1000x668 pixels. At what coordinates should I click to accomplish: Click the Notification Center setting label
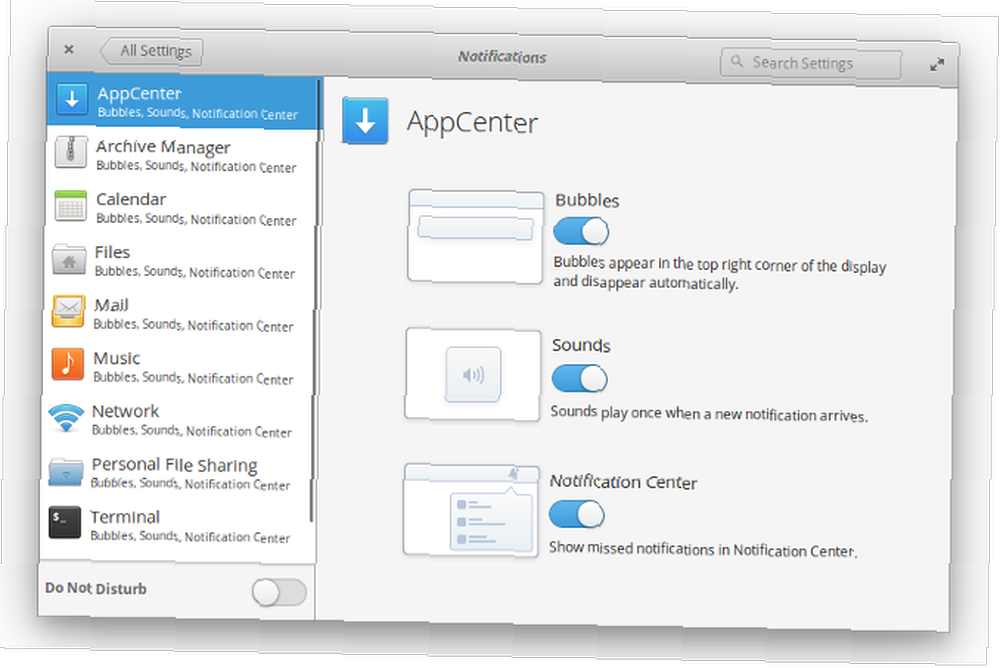[623, 482]
